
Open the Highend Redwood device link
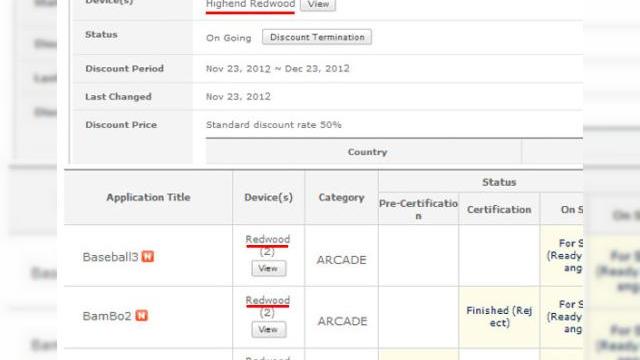click(250, 4)
